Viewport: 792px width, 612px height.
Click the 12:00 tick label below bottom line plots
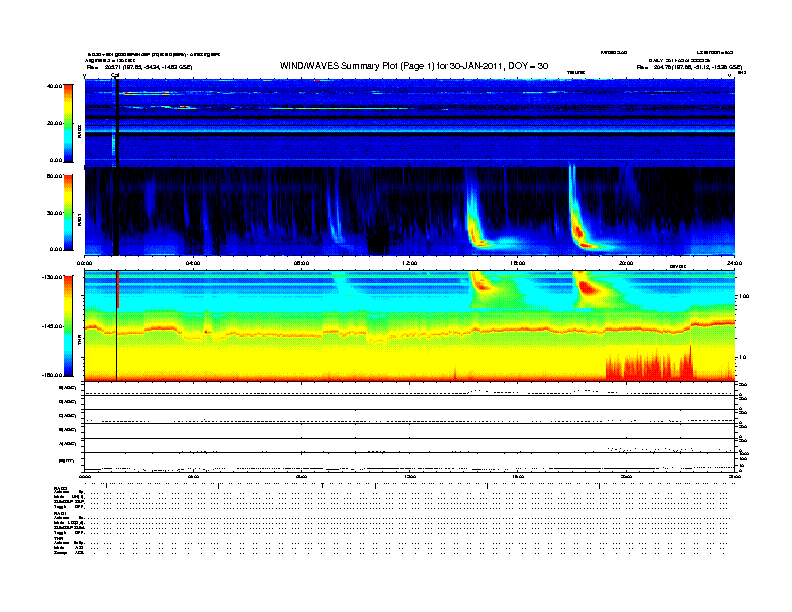409,477
